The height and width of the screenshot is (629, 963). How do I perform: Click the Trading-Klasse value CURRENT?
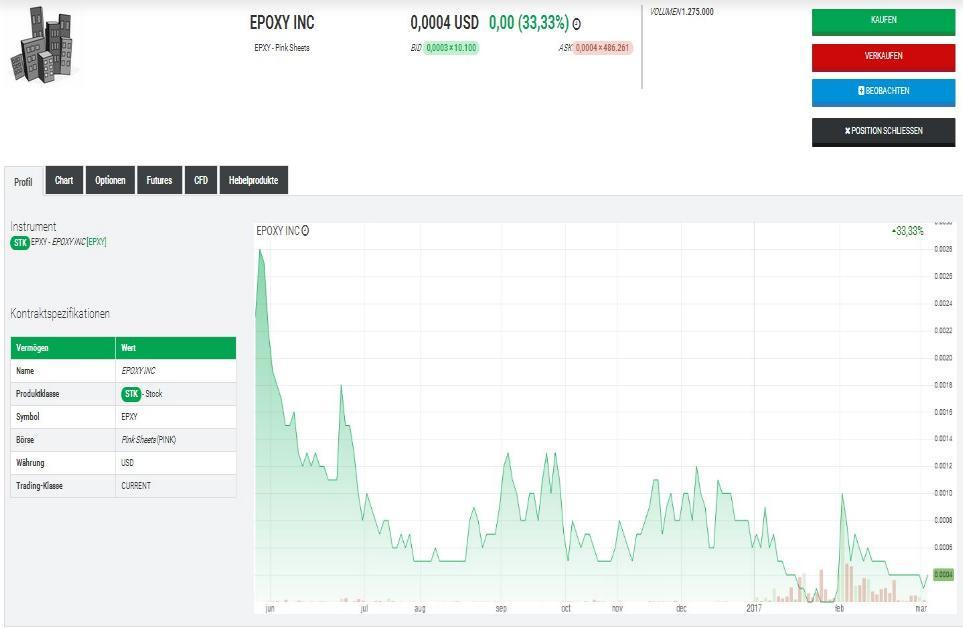pyautogui.click(x=136, y=486)
